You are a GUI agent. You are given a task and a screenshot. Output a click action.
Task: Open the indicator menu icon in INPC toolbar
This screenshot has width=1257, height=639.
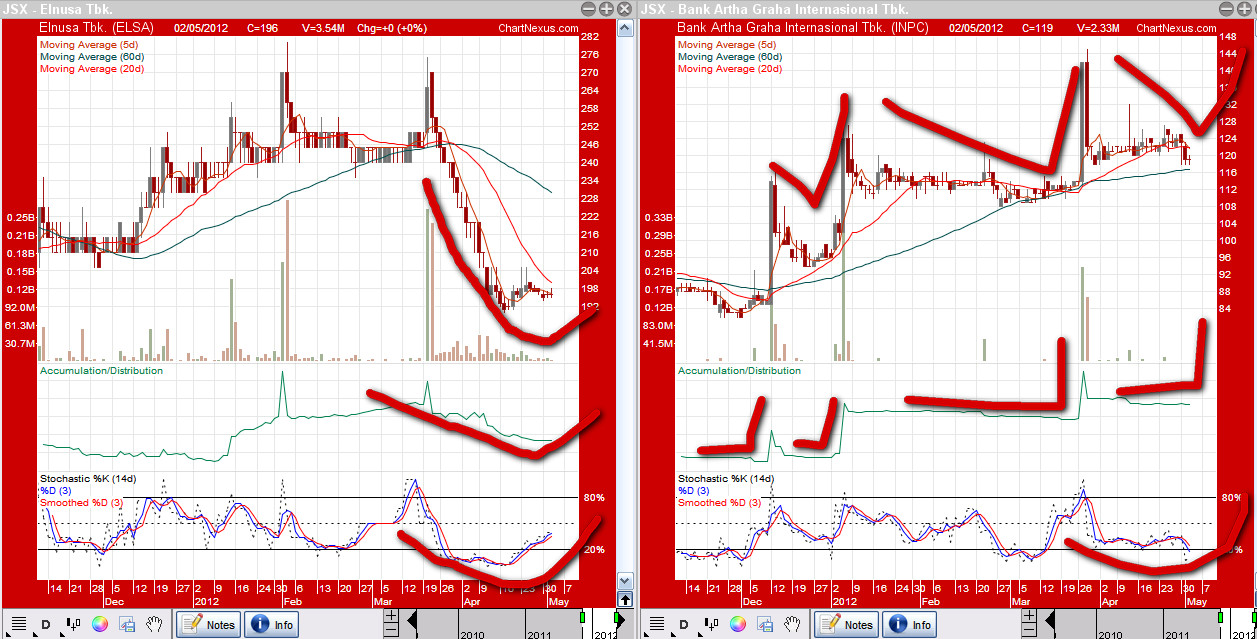[711, 625]
